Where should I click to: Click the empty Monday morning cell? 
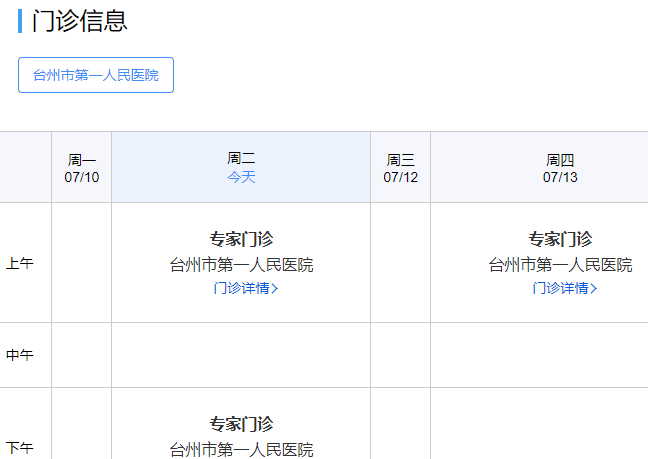pyautogui.click(x=82, y=263)
